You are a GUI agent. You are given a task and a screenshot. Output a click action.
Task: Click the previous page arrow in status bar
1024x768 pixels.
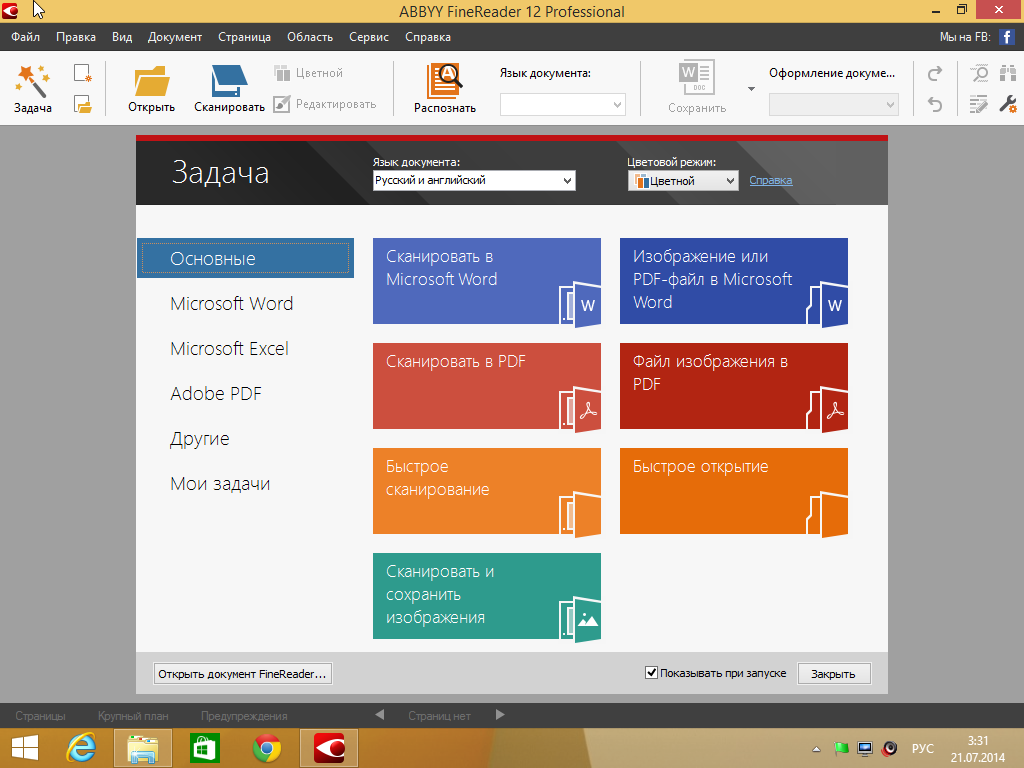[379, 715]
